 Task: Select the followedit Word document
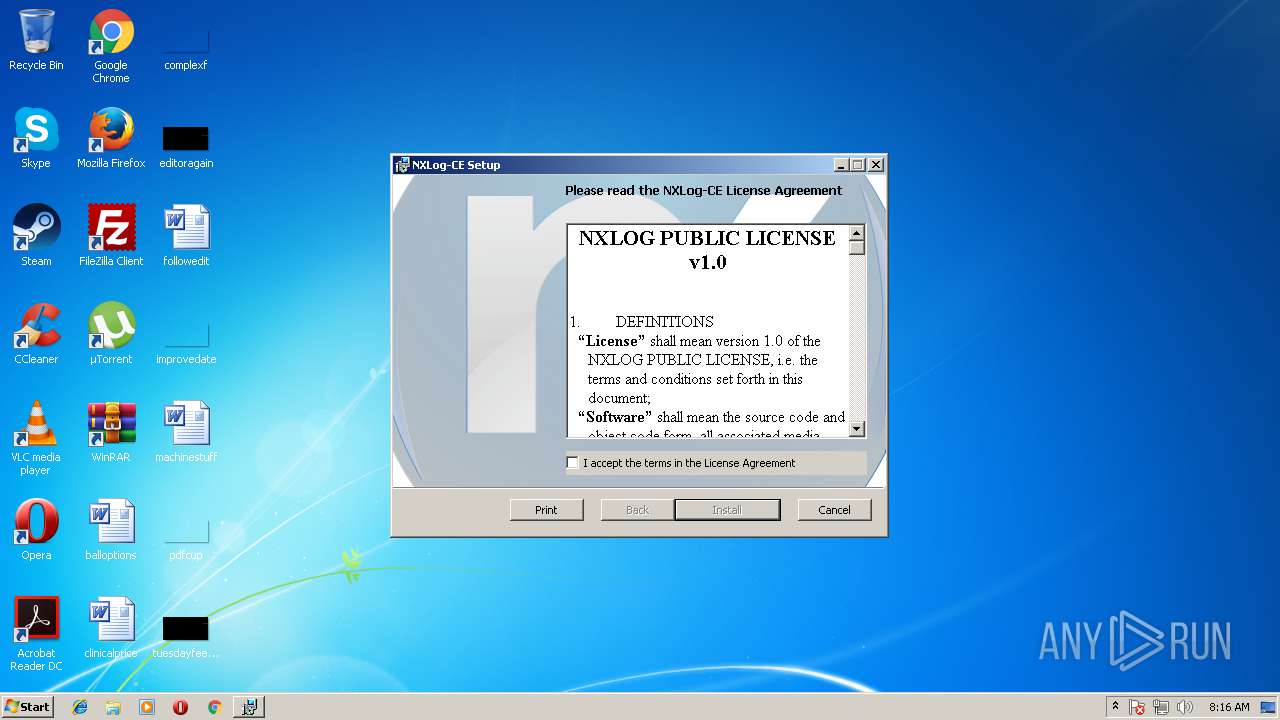(186, 237)
